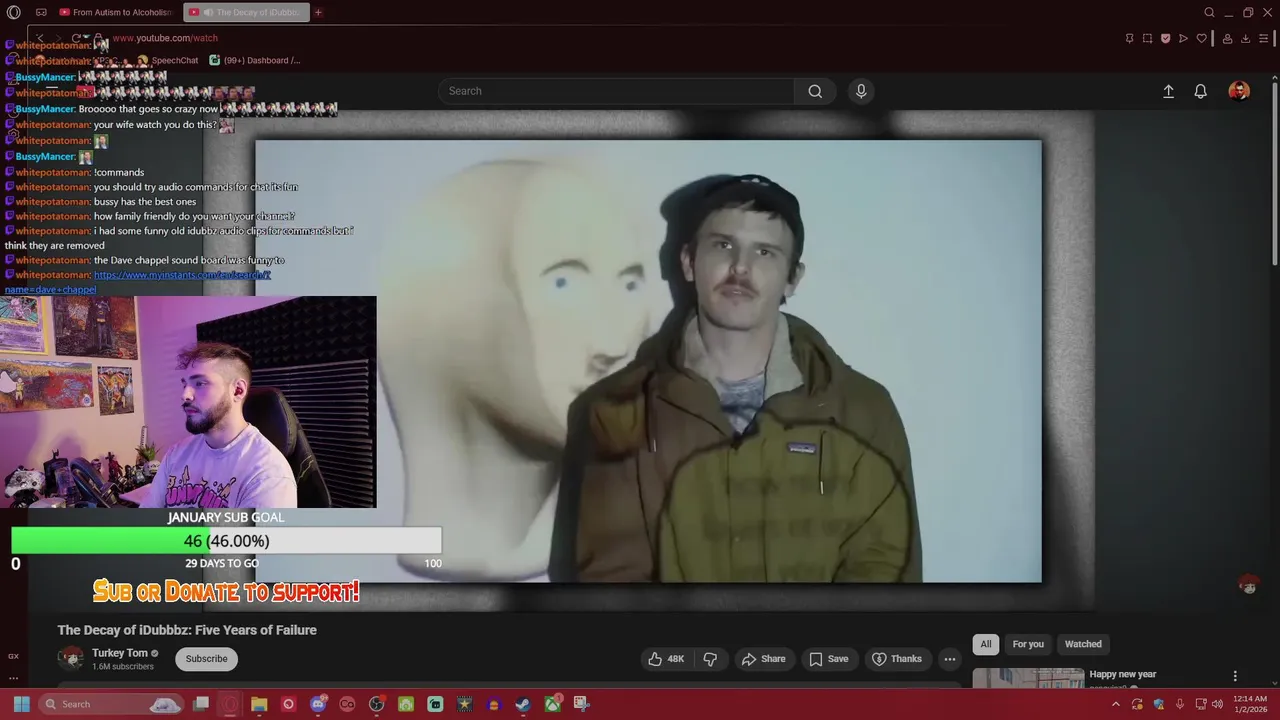Click the Opera pinboard pin icon

(1129, 38)
